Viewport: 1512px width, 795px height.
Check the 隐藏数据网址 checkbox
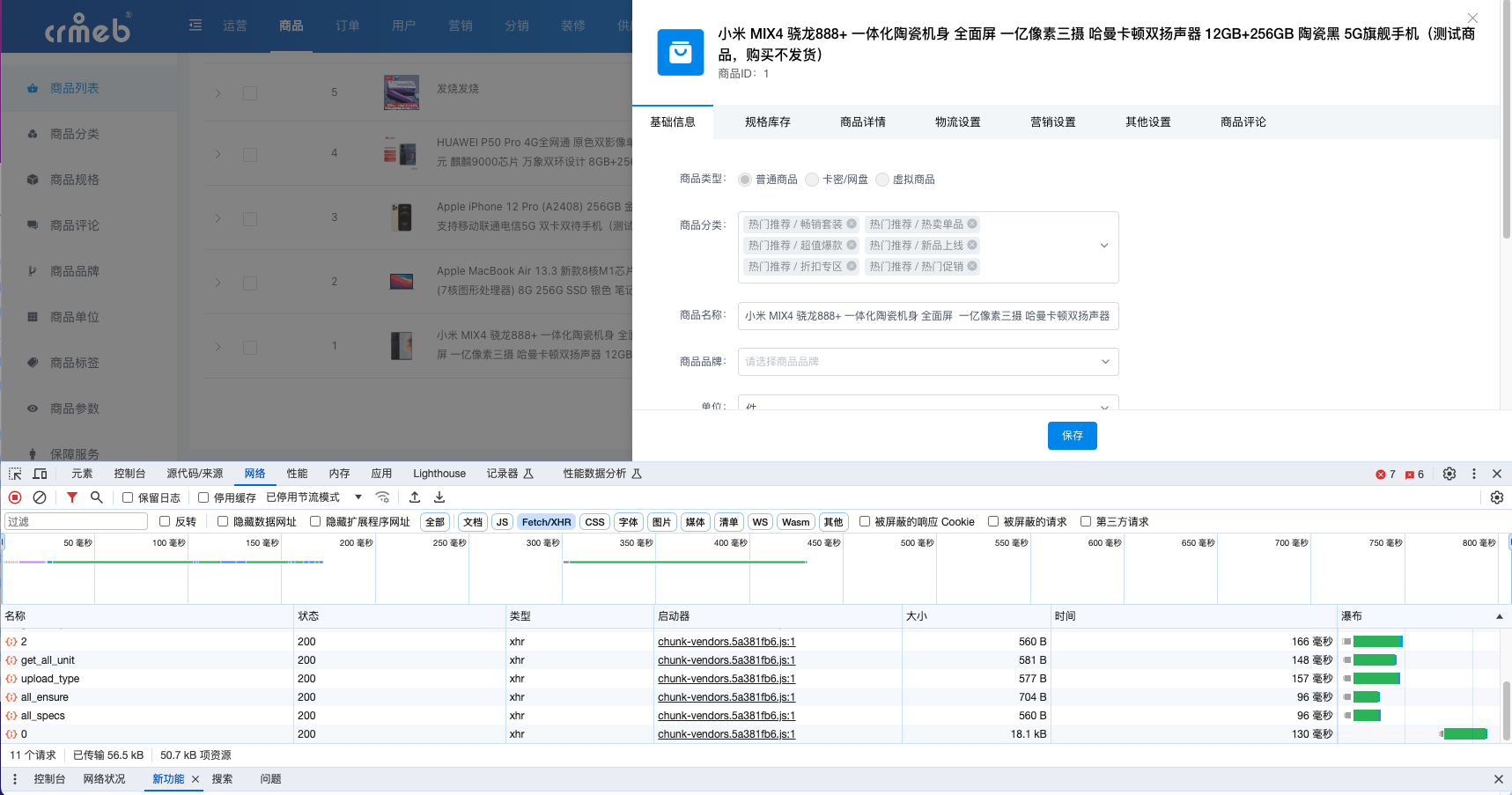[x=223, y=521]
